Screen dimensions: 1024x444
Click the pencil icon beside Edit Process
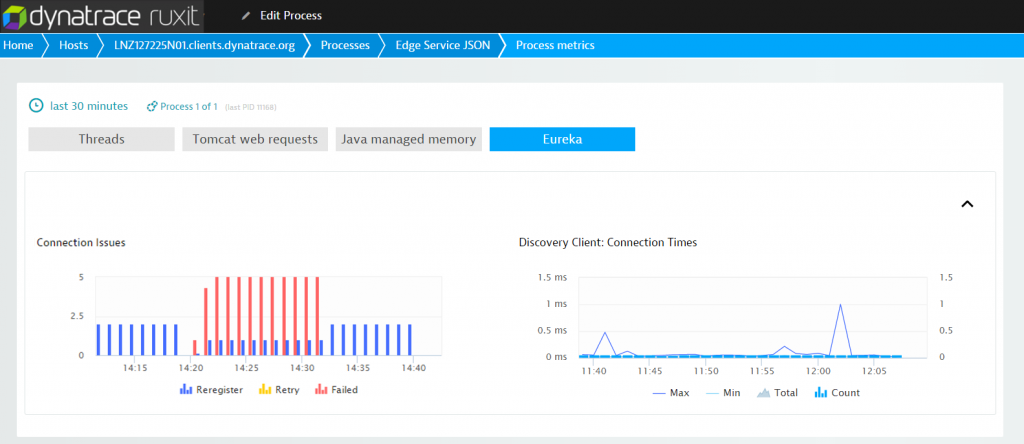pyautogui.click(x=246, y=16)
